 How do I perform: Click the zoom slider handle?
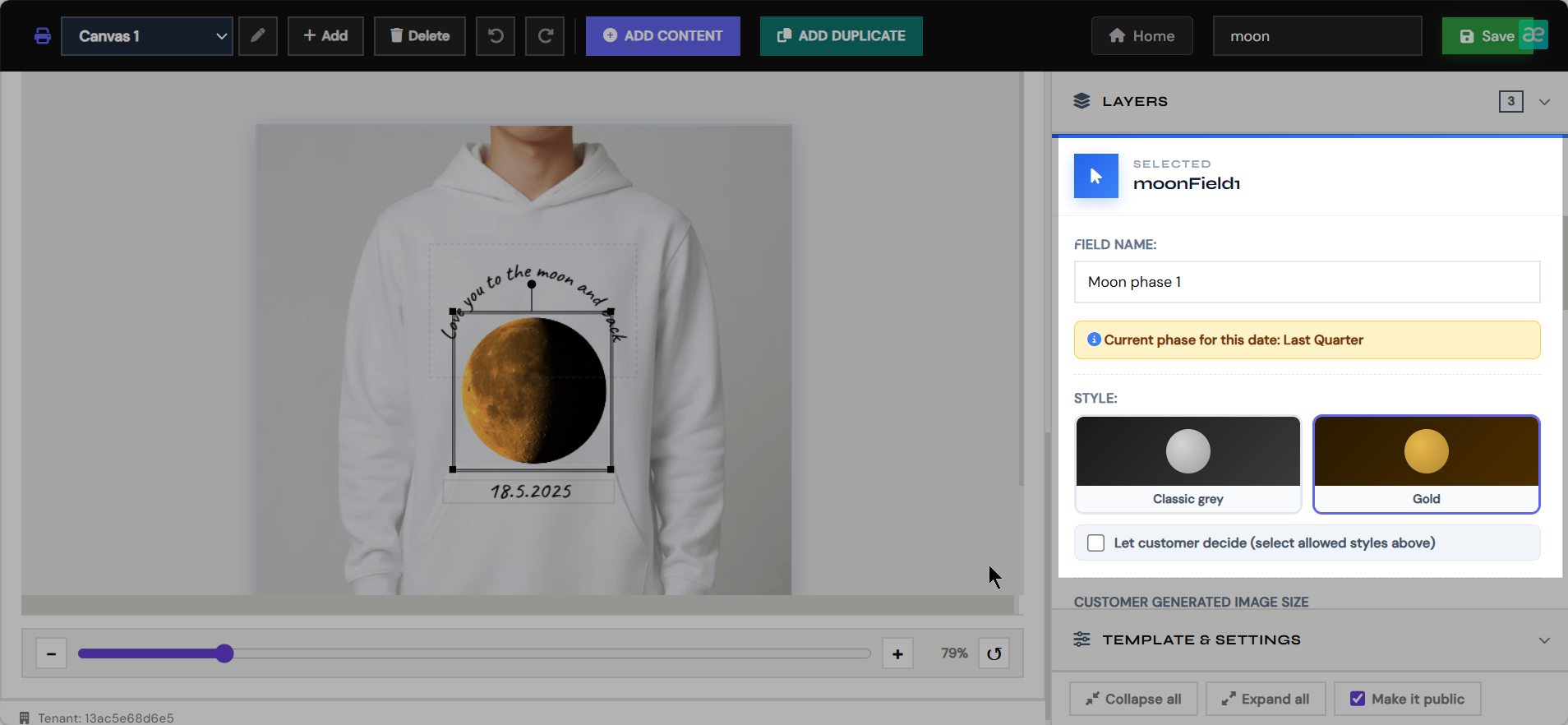click(x=224, y=653)
